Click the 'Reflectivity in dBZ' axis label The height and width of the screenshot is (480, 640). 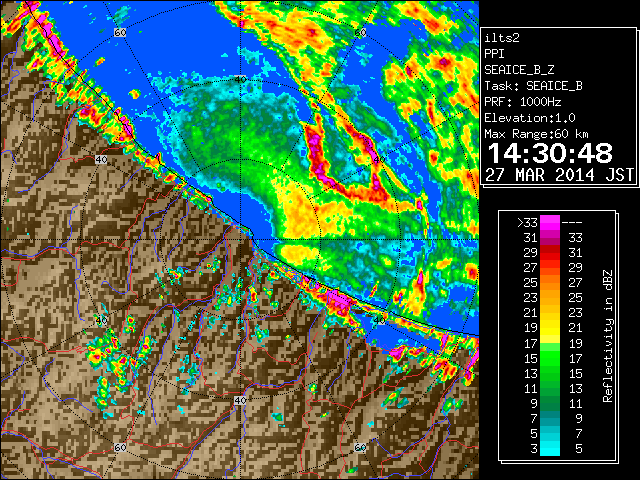click(608, 336)
